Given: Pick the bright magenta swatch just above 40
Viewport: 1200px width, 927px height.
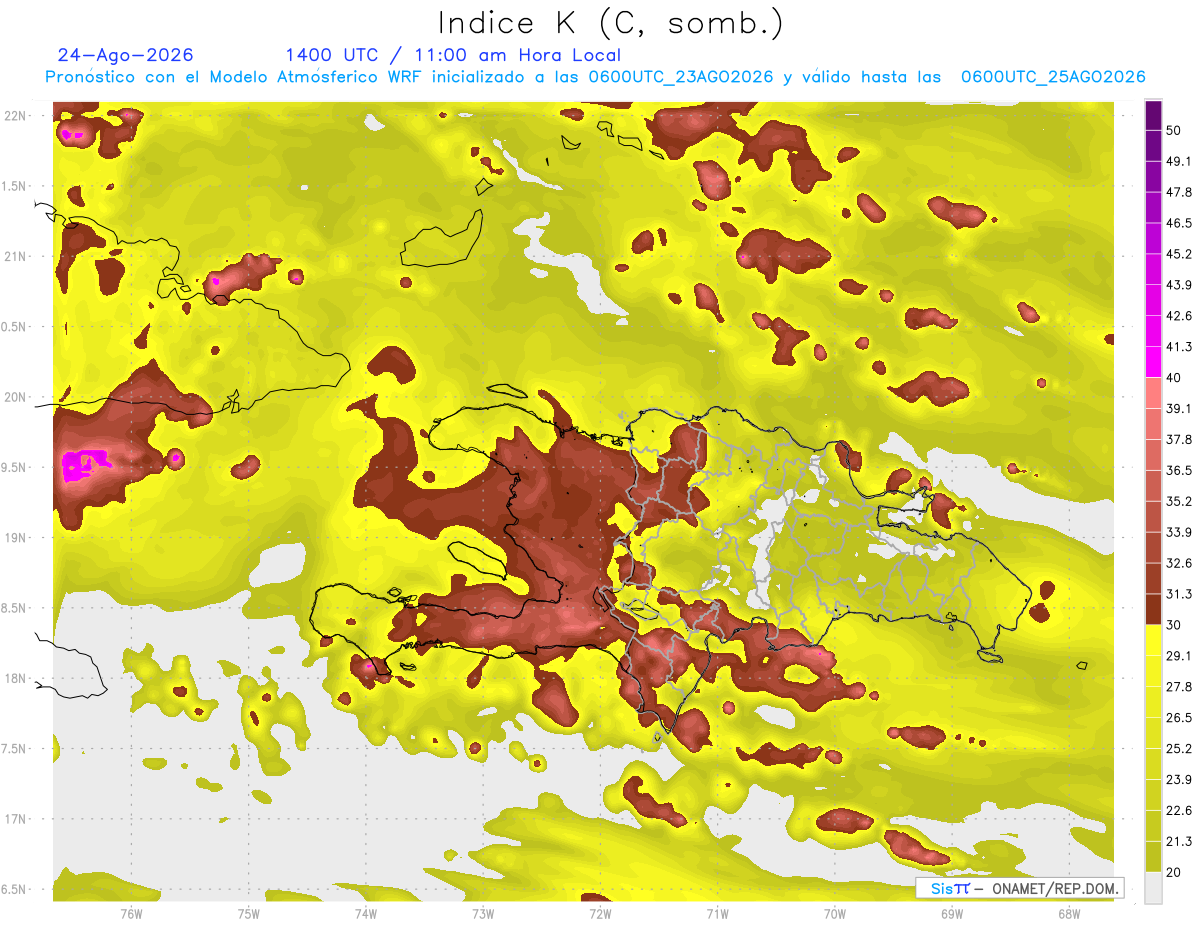Looking at the screenshot, I should click(1154, 362).
